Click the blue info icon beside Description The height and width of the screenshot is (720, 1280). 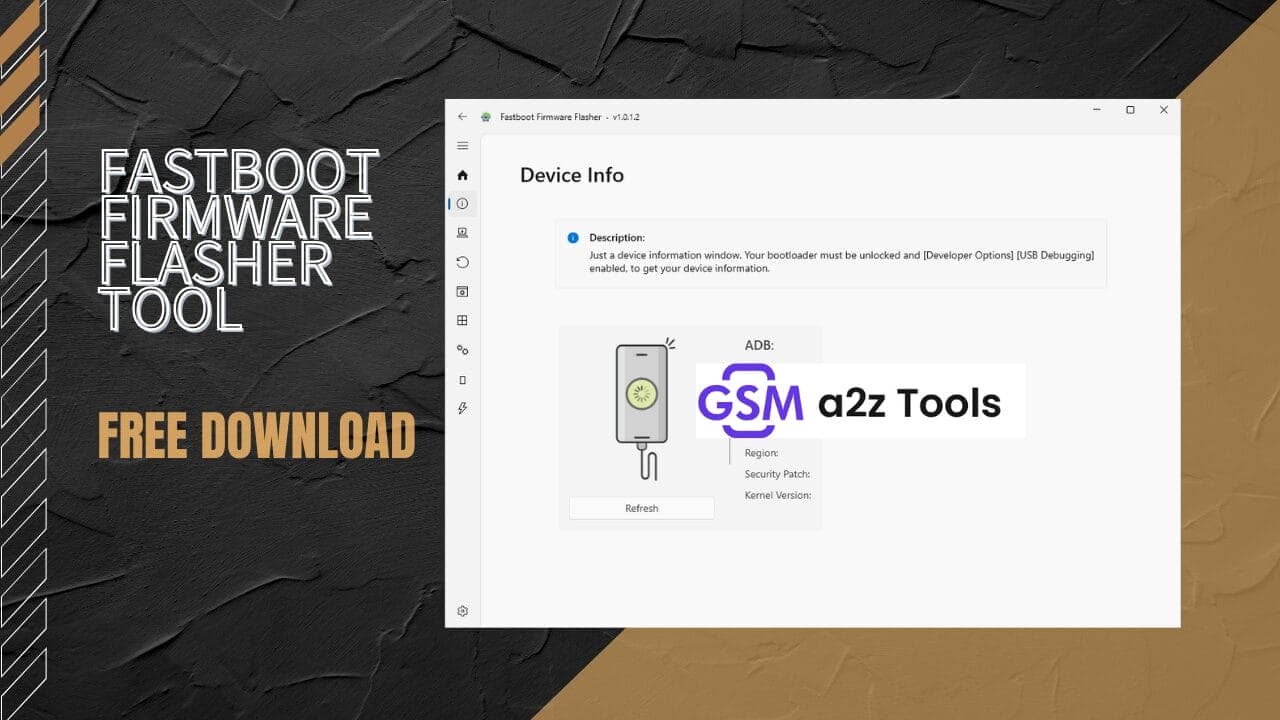(x=572, y=237)
